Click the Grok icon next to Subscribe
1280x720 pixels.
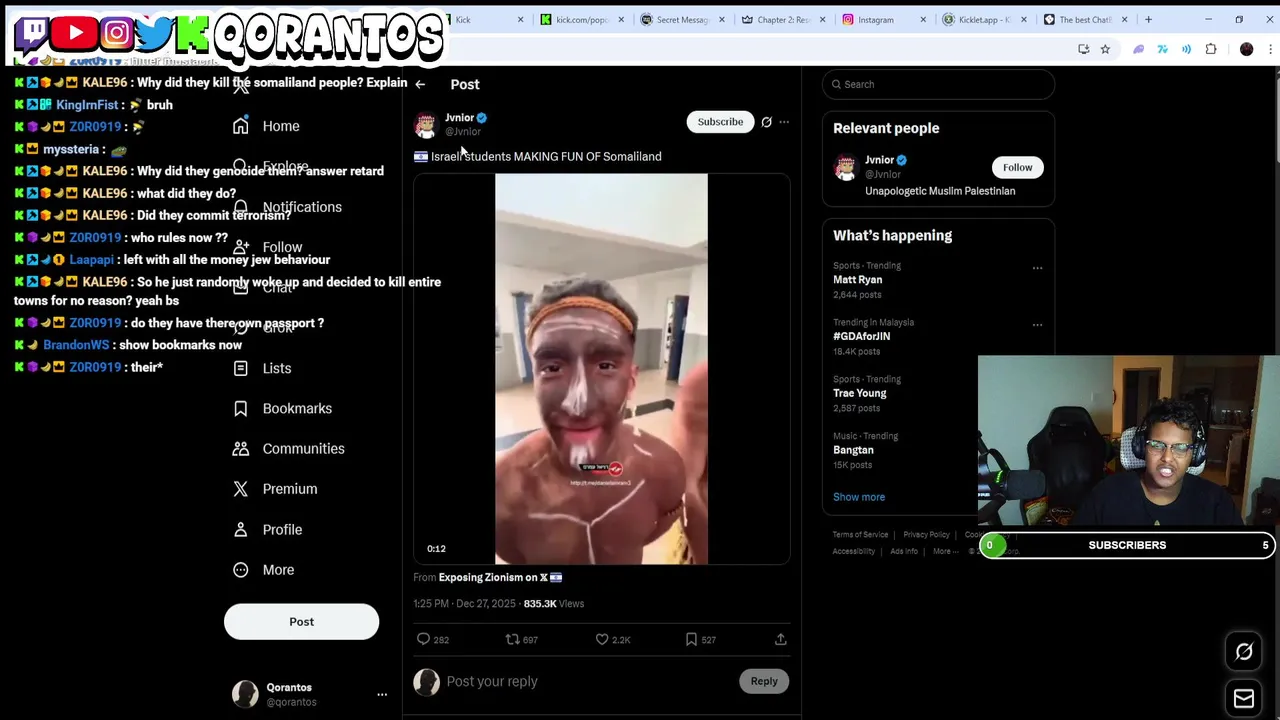tap(766, 122)
